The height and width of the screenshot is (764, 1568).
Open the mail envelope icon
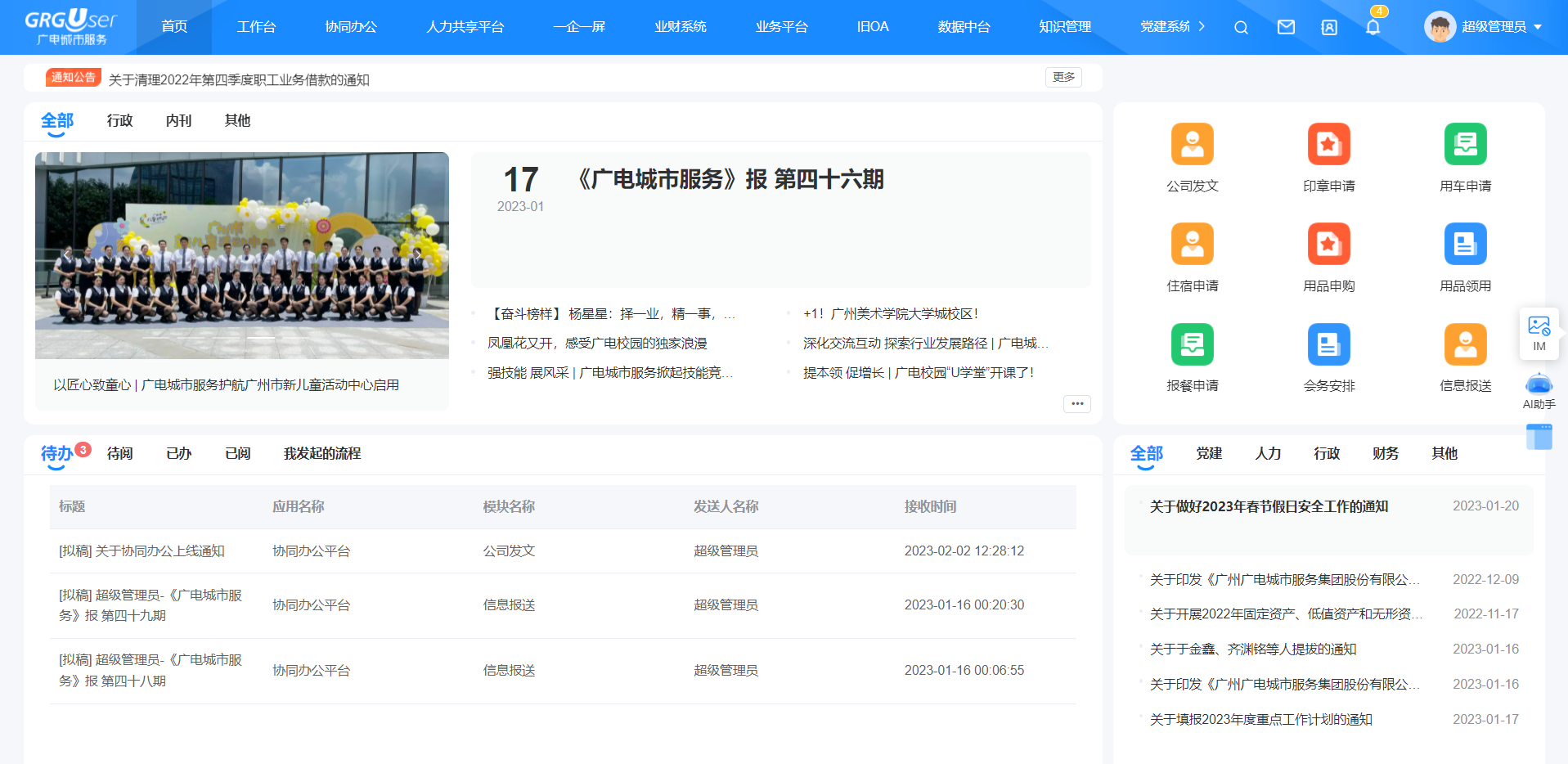pos(1286,27)
